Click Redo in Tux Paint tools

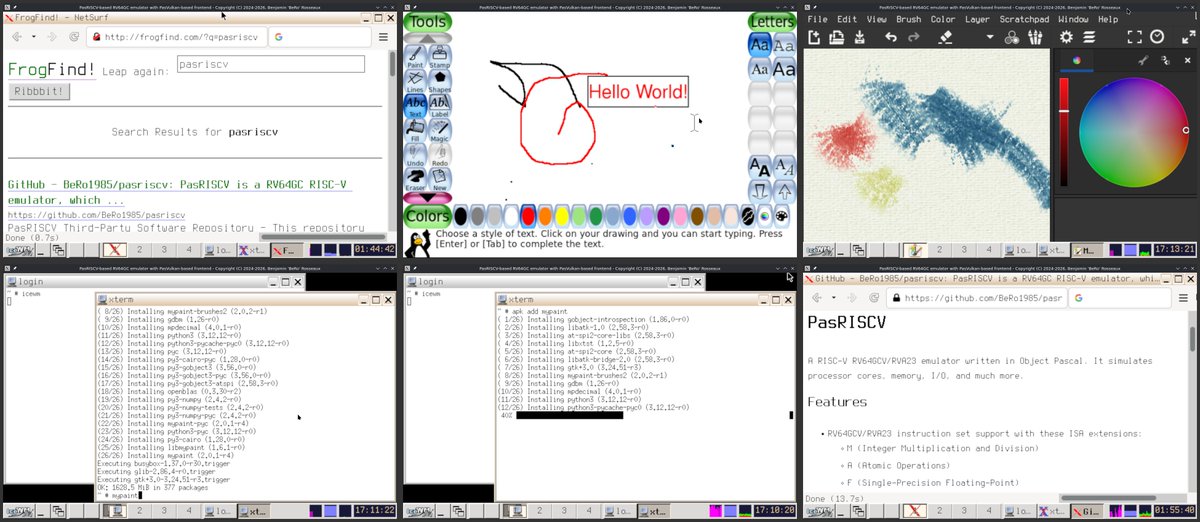click(x=440, y=155)
